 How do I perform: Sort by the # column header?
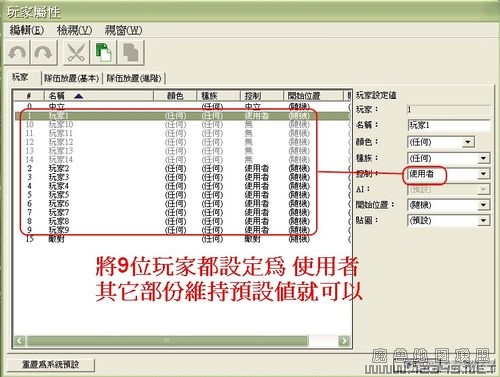(29, 96)
